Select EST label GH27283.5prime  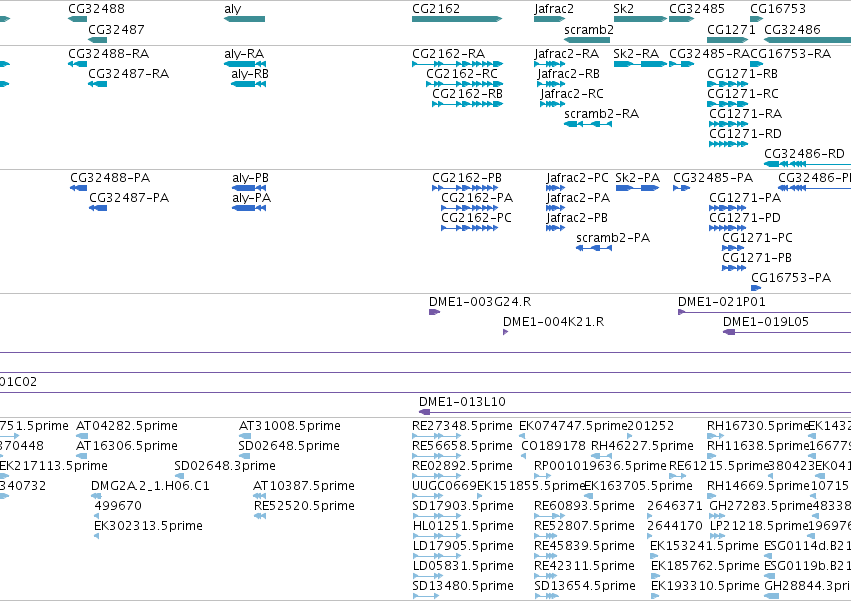[x=760, y=506]
